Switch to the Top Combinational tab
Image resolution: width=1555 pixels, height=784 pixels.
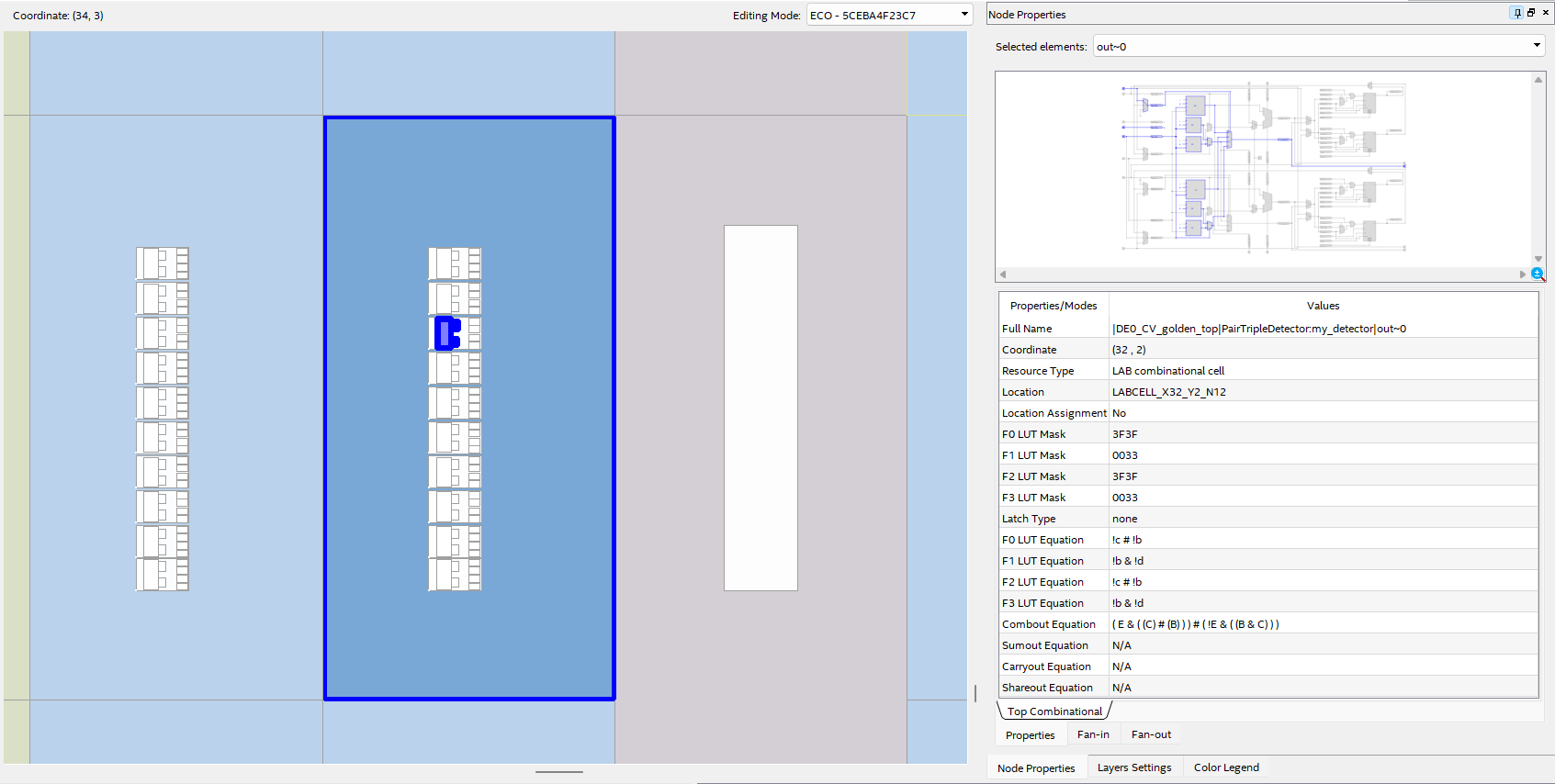[1054, 711]
